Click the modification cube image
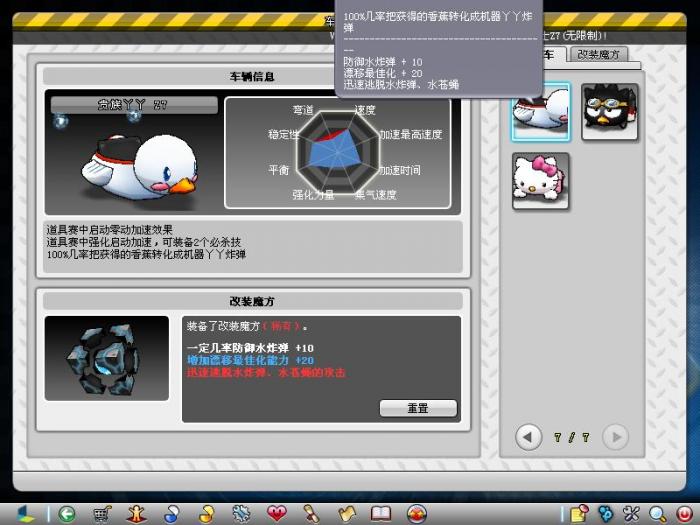The image size is (700, 525). coord(107,358)
